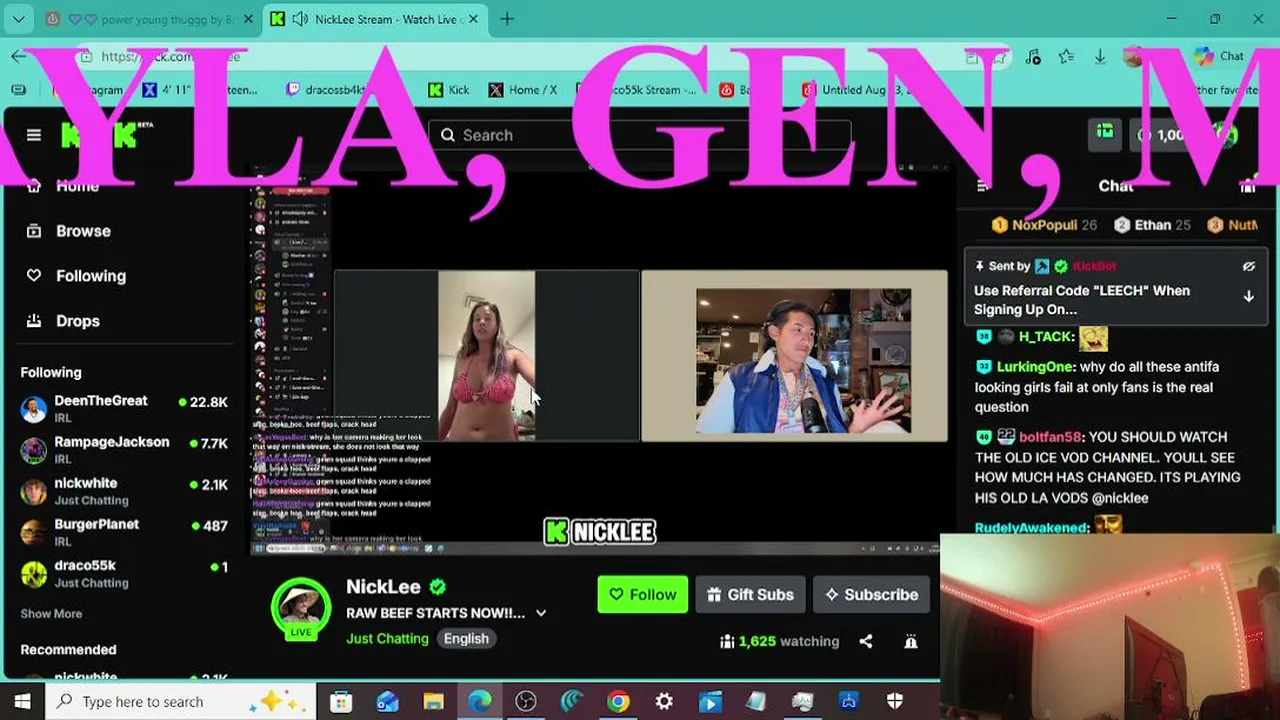Open Windows Settings gear from taskbar
The image size is (1280, 720).
664,702
